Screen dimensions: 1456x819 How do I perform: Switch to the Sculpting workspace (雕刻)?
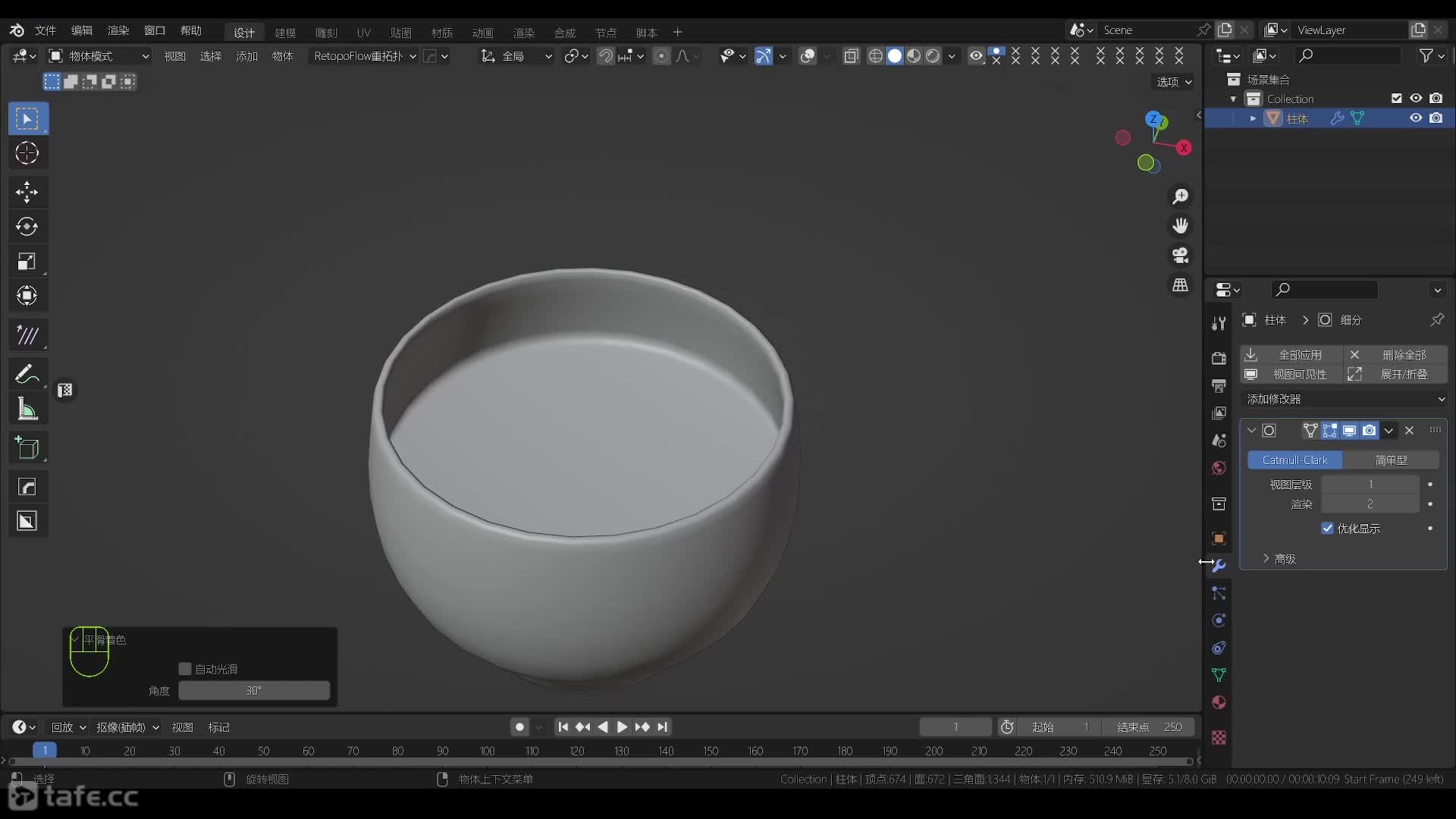326,33
